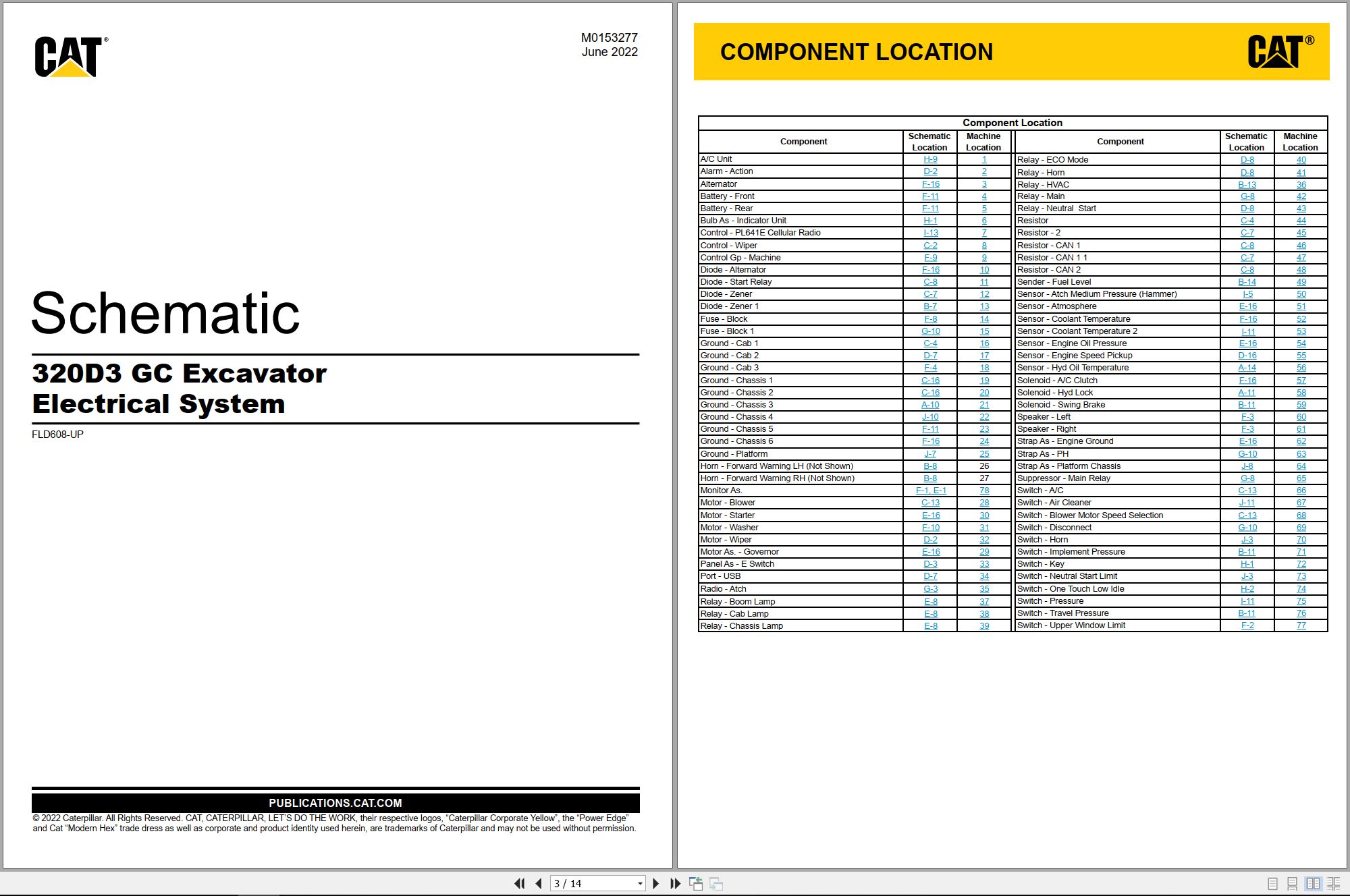This screenshot has width=1350, height=896.
Task: Open schematic location J-11 for Switch - Air Cleaner
Action: tap(1247, 503)
